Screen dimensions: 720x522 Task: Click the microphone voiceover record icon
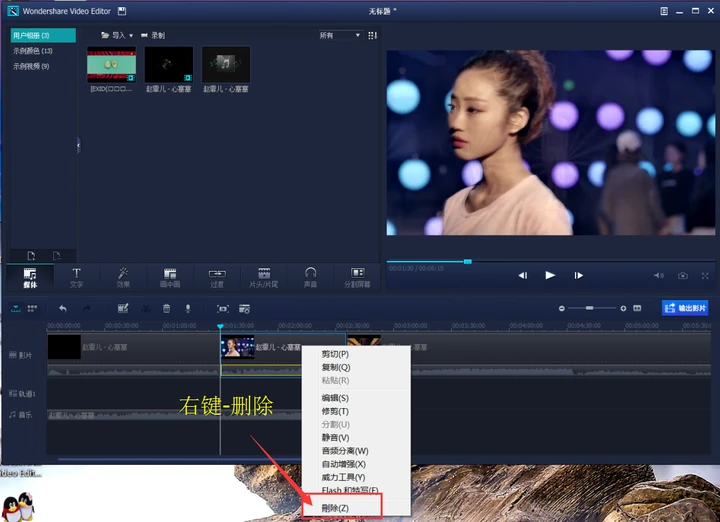click(x=187, y=309)
